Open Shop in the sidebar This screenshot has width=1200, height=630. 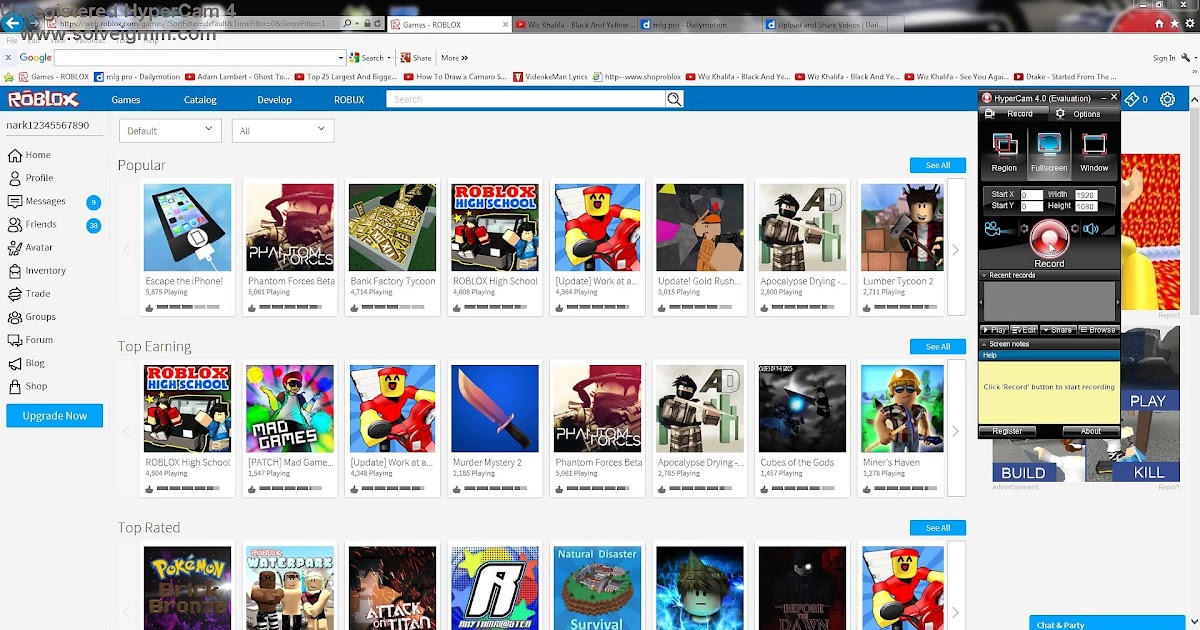point(28,386)
